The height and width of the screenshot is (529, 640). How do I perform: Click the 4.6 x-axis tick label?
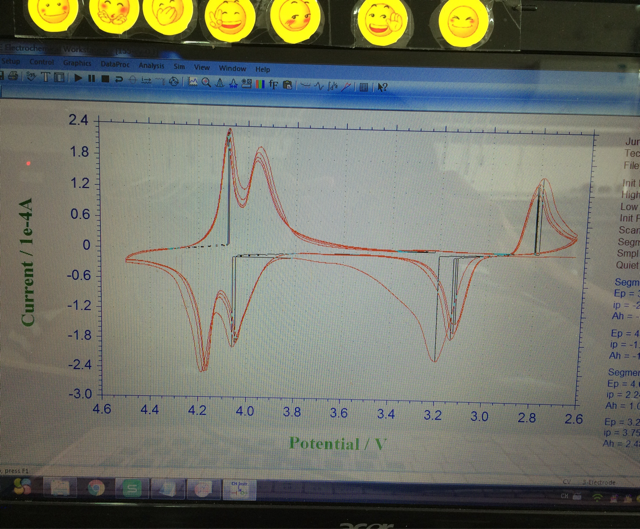[x=102, y=409]
